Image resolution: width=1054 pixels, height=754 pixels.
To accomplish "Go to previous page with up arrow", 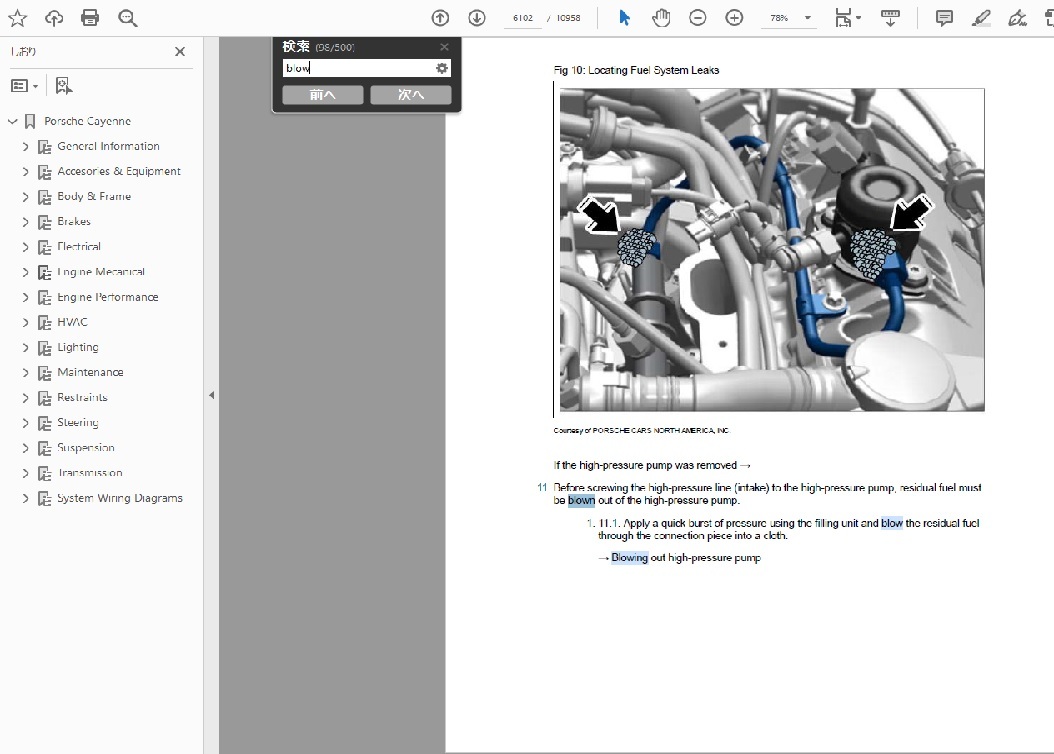I will [x=440, y=18].
